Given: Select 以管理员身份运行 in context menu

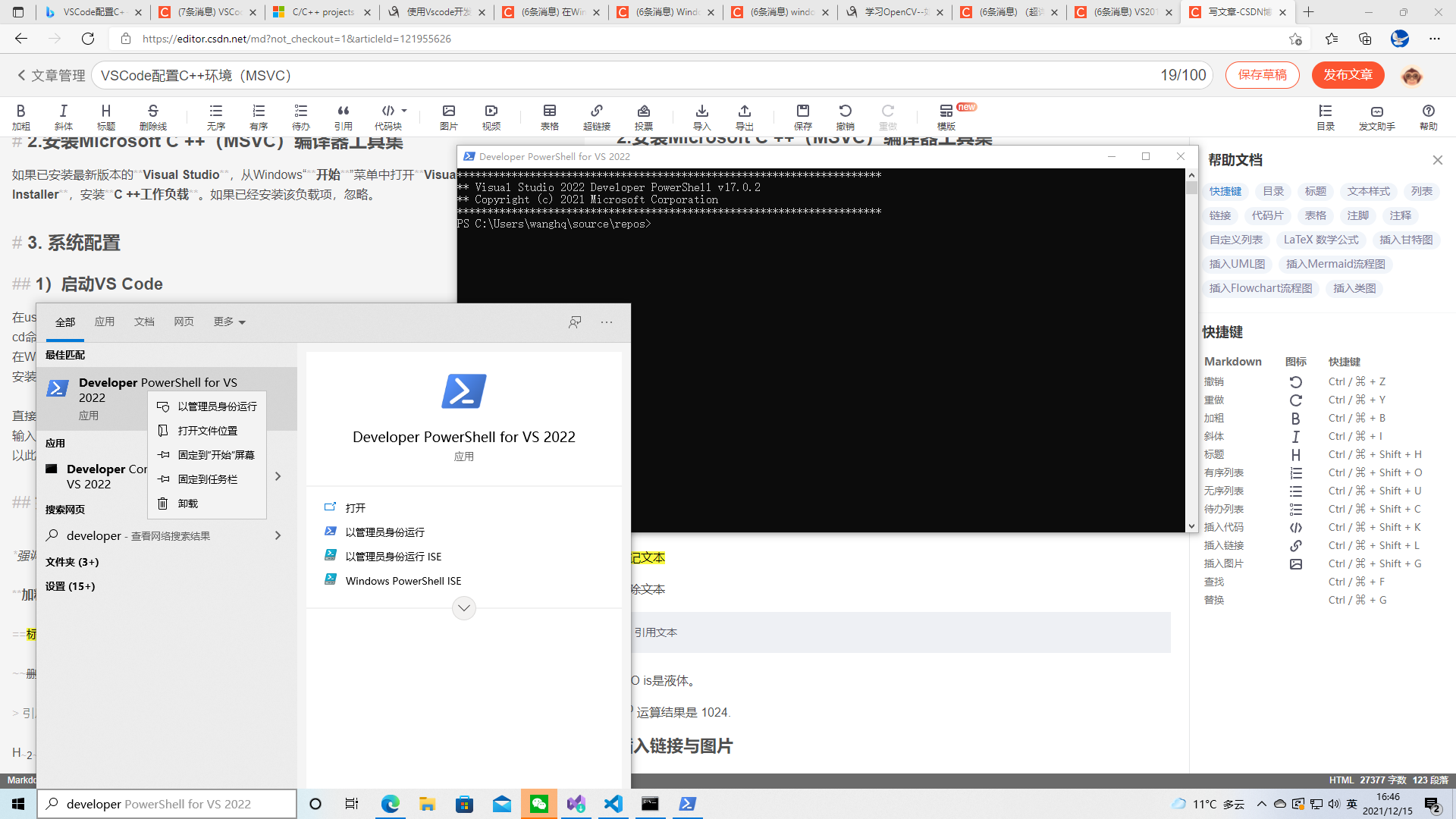Looking at the screenshot, I should coord(207,406).
